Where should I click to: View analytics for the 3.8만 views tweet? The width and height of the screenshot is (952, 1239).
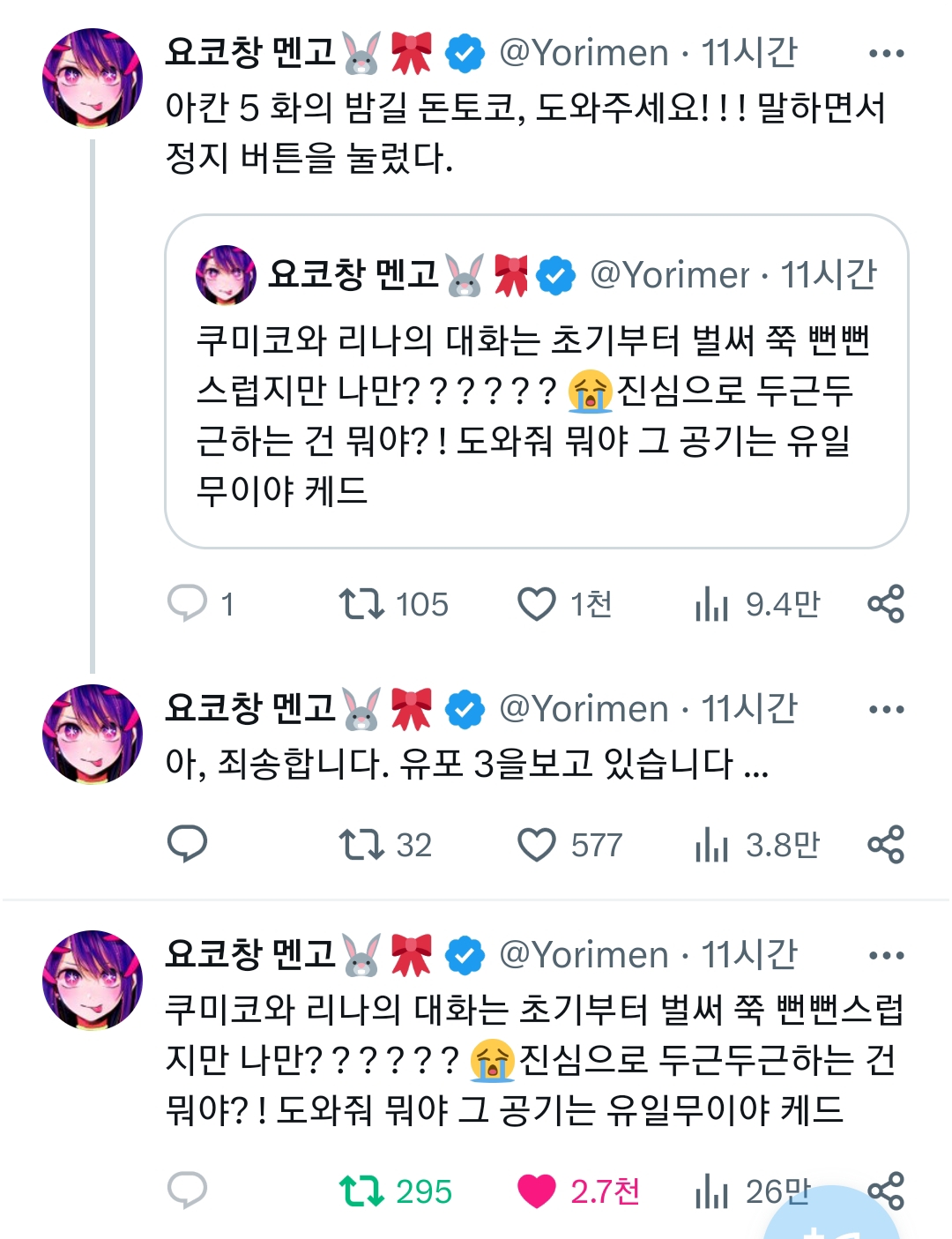click(x=712, y=846)
